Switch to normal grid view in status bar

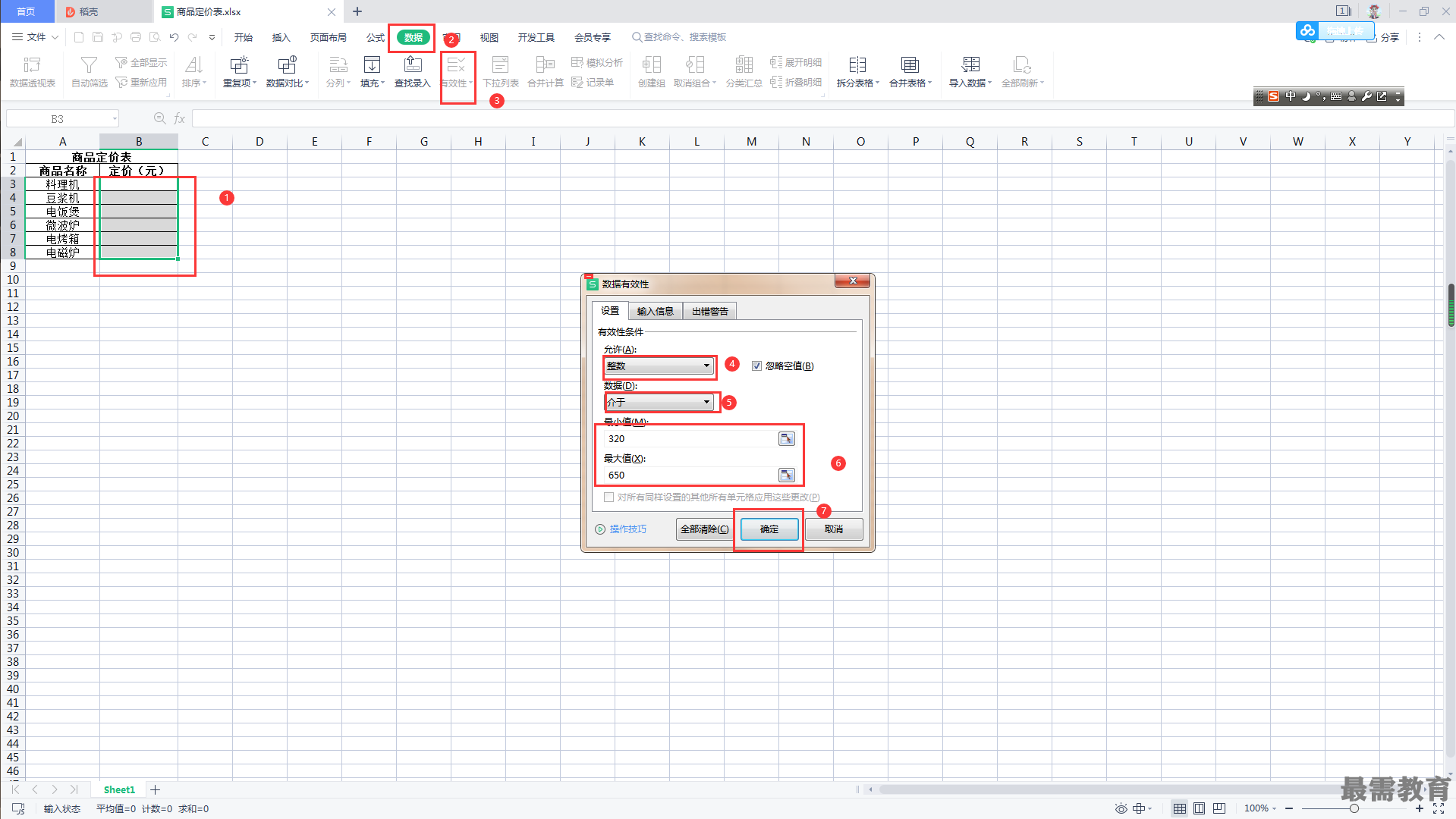pos(1179,808)
